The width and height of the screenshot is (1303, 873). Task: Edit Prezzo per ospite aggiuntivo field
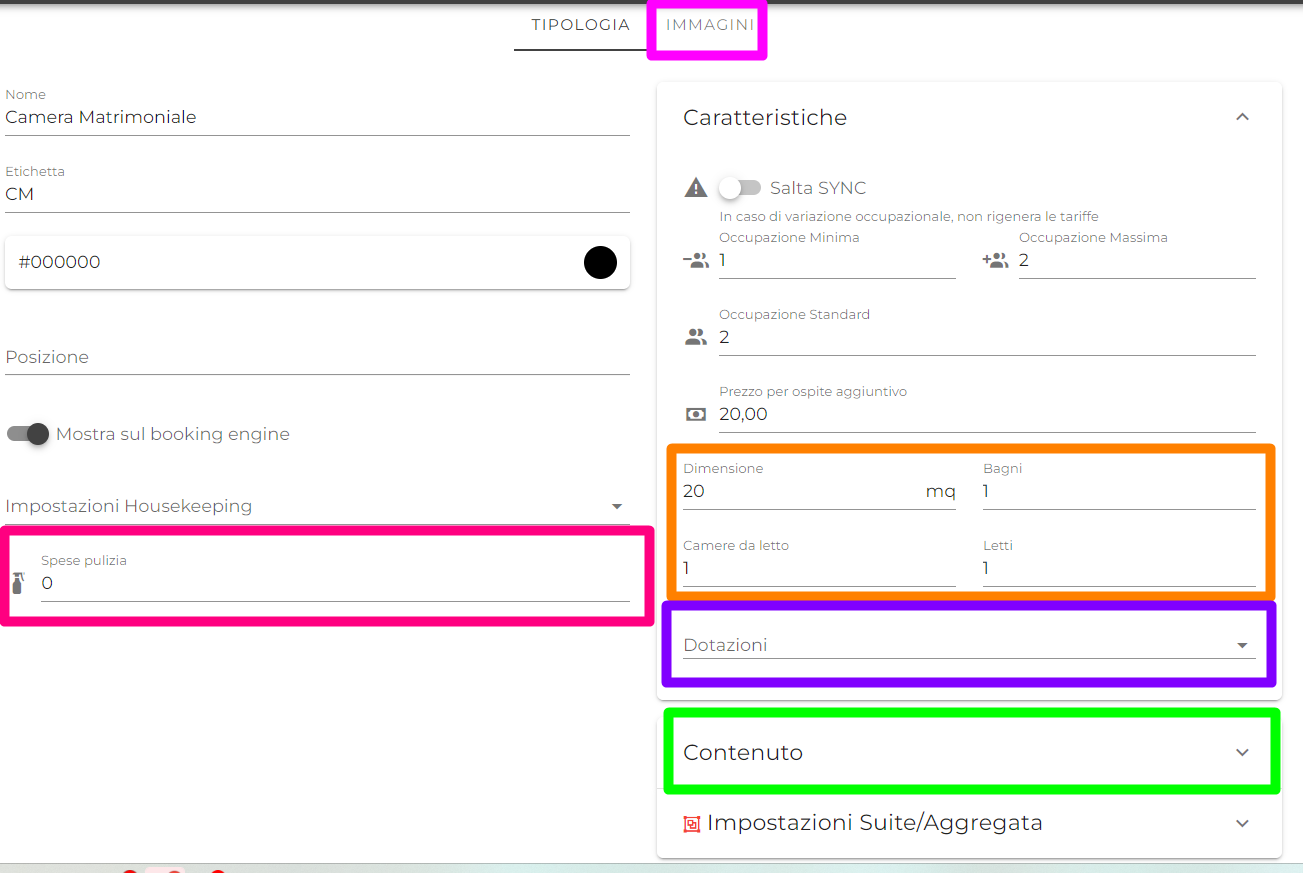(987, 415)
